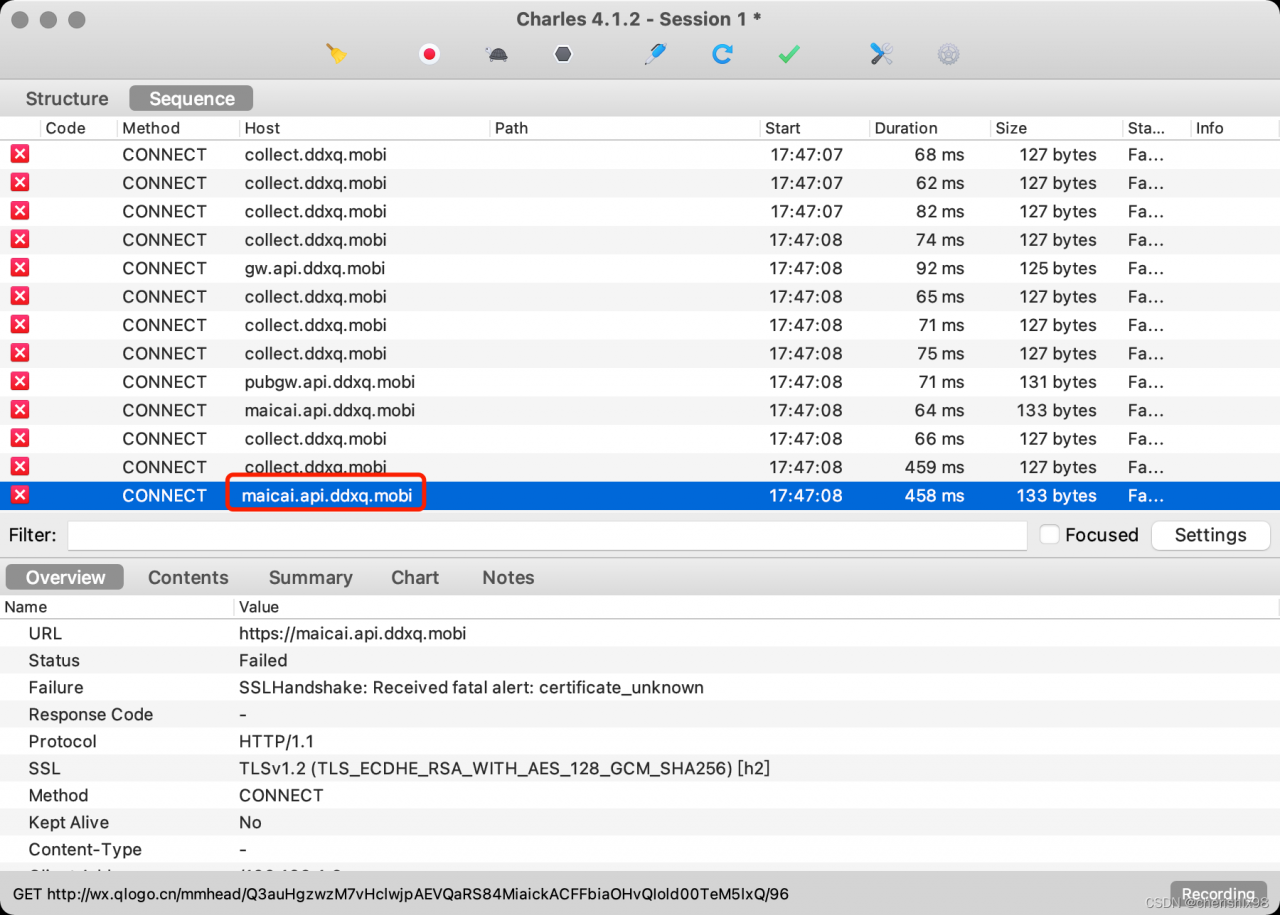This screenshot has height=915, width=1280.
Task: Click the 82 ms duration cell
Action: (x=940, y=211)
